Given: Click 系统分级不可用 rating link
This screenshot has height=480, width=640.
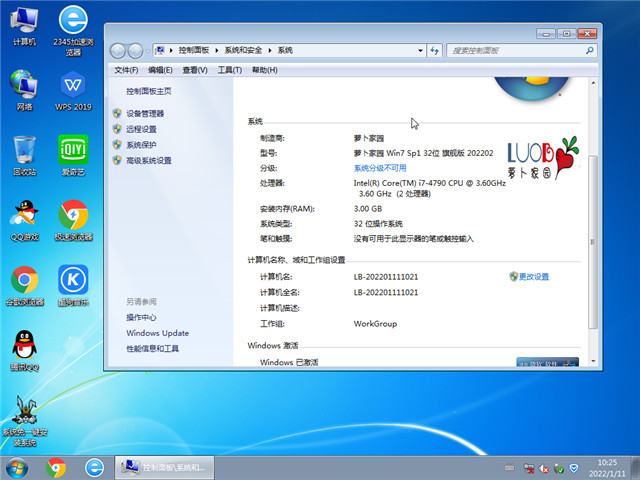Looking at the screenshot, I should click(380, 168).
